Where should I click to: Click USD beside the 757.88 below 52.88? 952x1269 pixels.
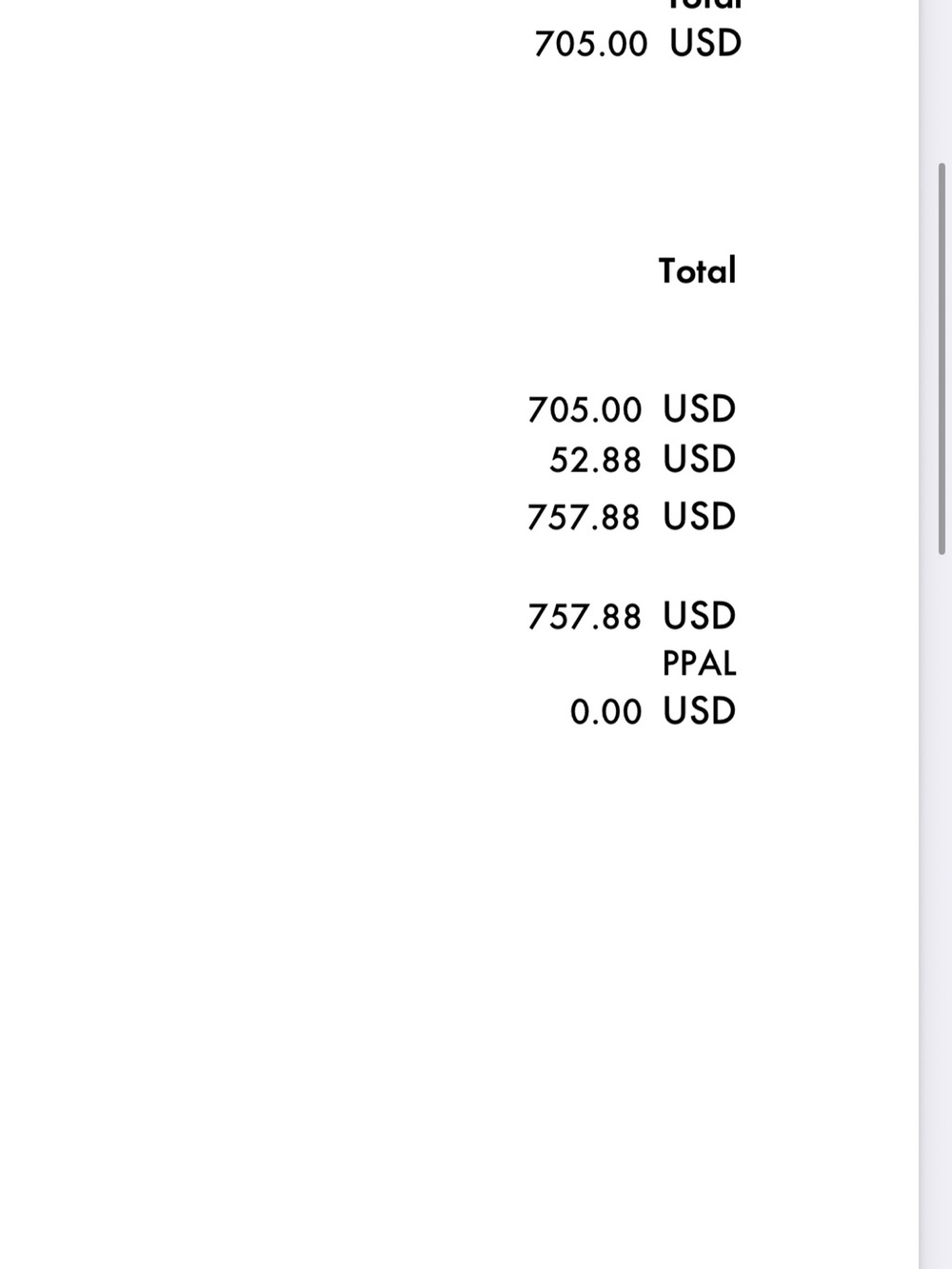point(700,517)
